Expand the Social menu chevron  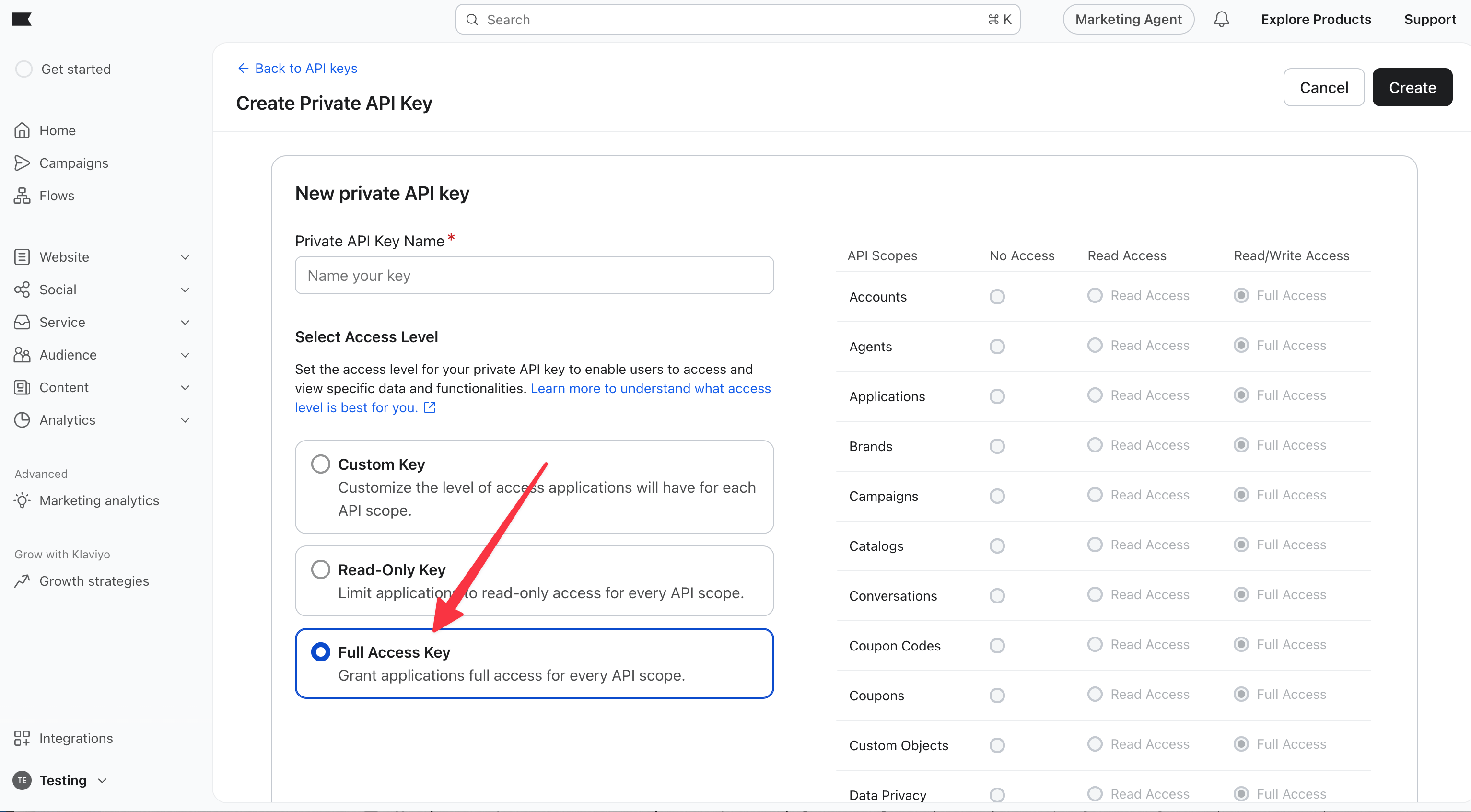[x=185, y=290]
